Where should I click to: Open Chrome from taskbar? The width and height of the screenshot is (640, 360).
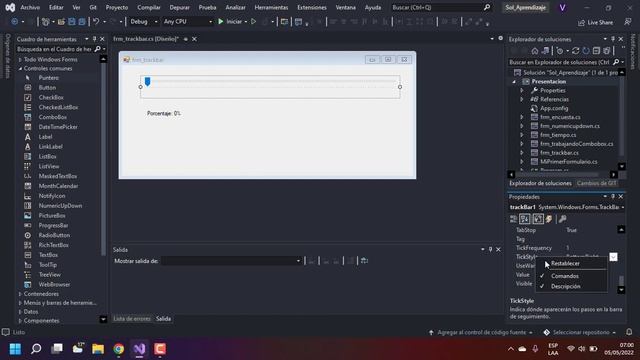[119, 349]
